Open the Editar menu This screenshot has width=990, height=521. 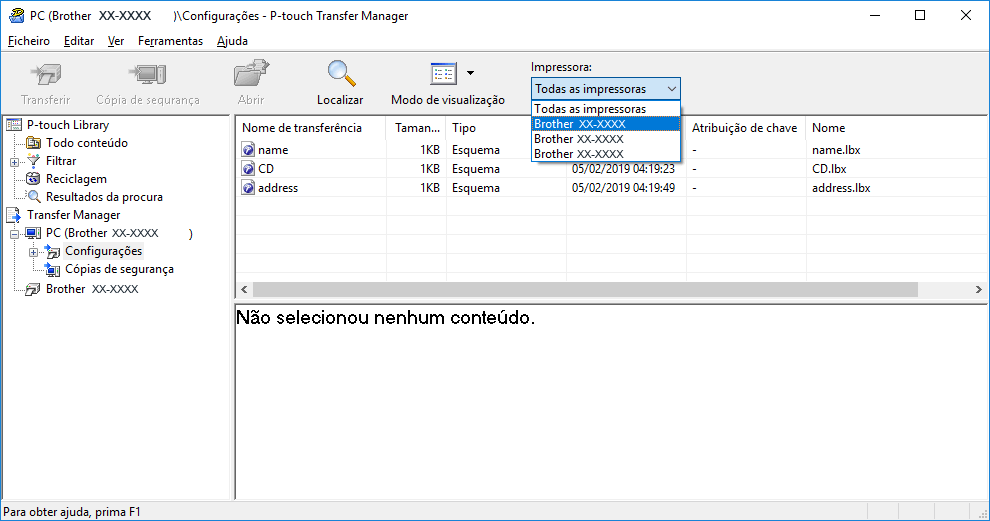(79, 41)
